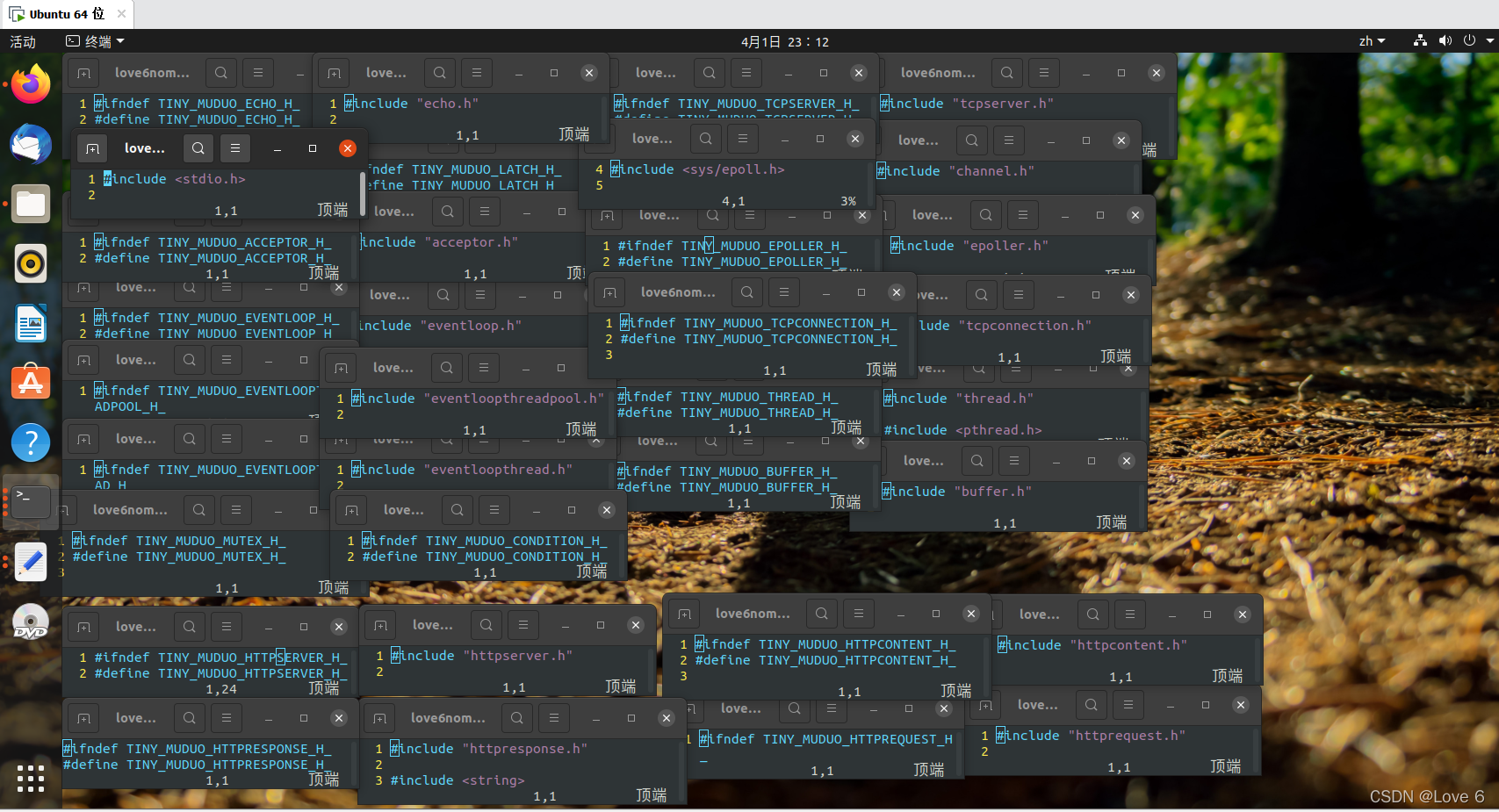Search in the TINY_MUDUO_HTTPCONTENT_H terminal
Viewport: 1499px width, 812px height.
coord(822,614)
